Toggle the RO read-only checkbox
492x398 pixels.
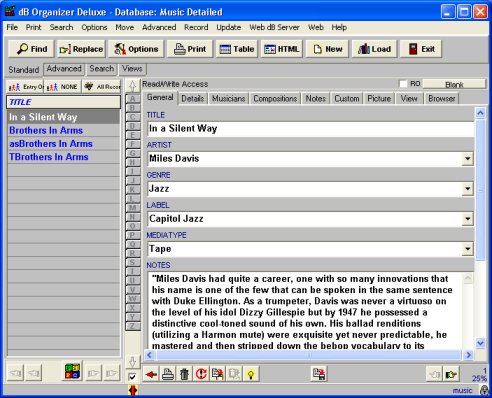403,84
